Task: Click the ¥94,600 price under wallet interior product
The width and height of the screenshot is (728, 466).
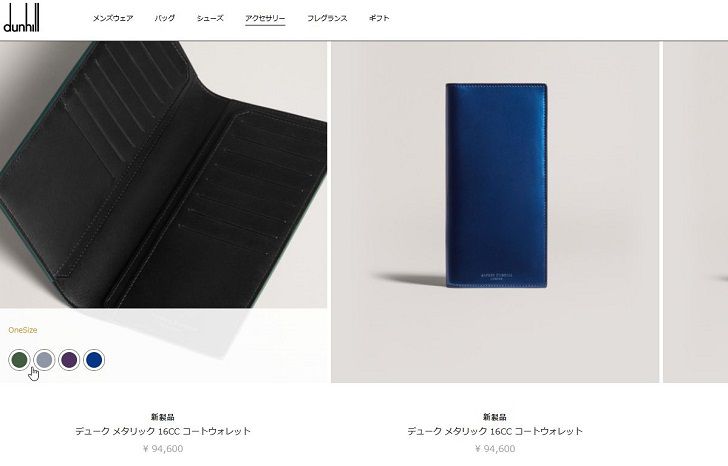Action: tap(163, 449)
